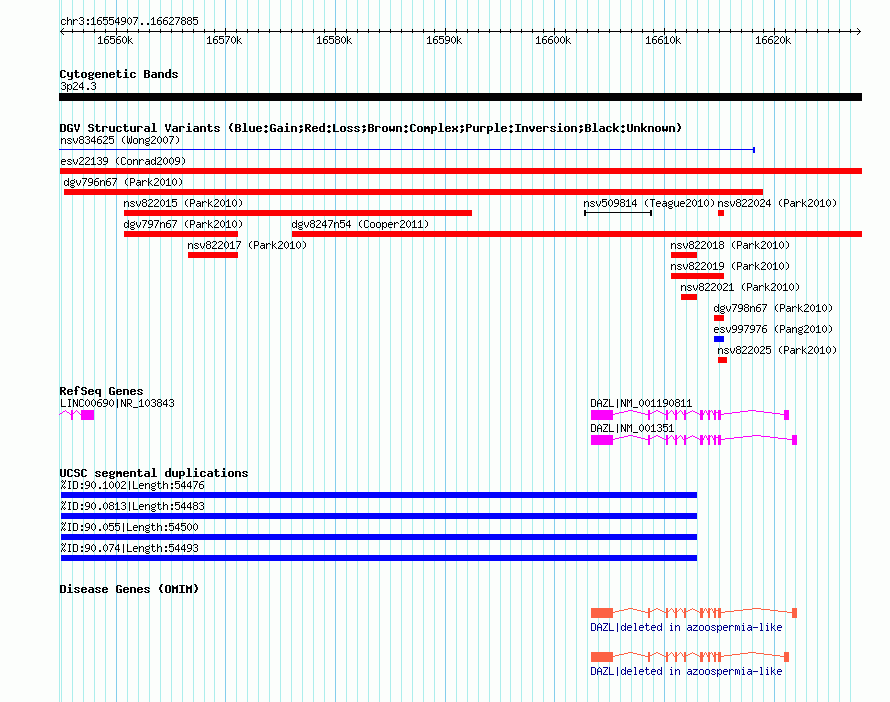This screenshot has width=890, height=702.
Task: Click the red nsv822015 loss bar
Action: [x=298, y=213]
